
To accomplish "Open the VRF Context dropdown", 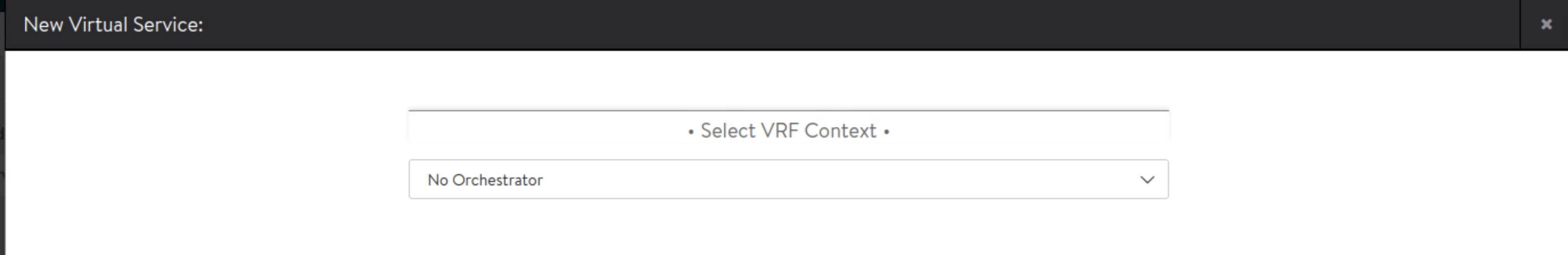I will point(788,180).
